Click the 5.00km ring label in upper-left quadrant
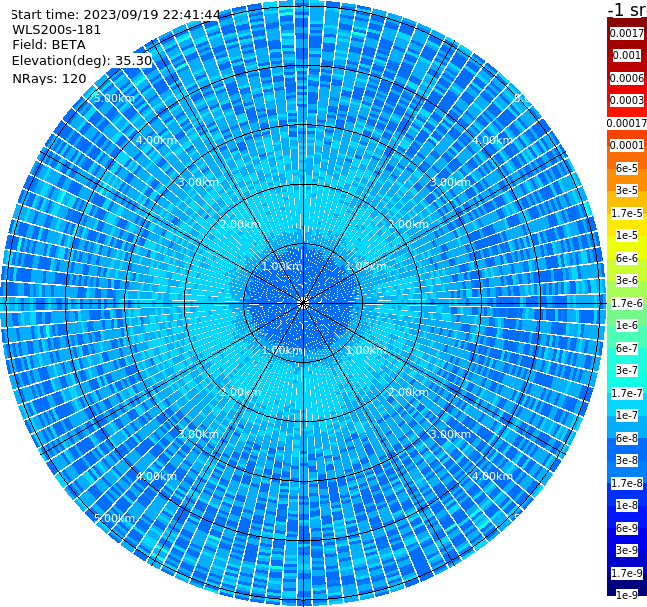The image size is (647, 607). coord(114,98)
